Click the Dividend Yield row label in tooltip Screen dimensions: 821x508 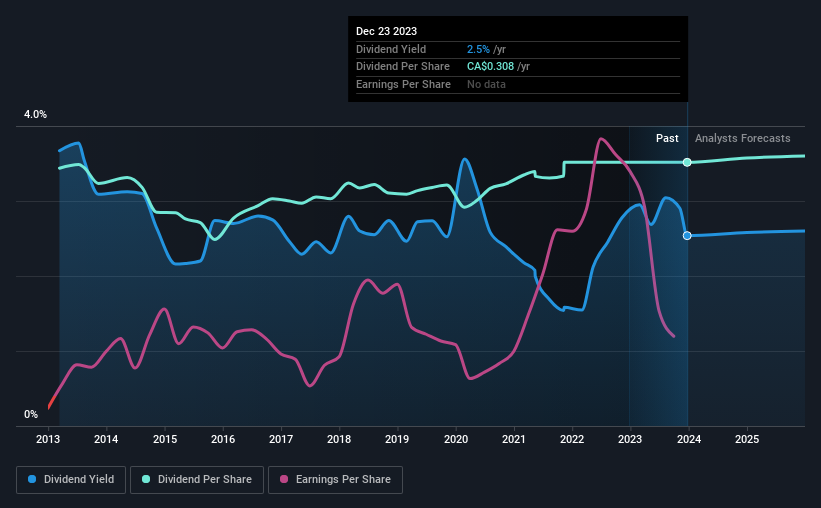[391, 49]
